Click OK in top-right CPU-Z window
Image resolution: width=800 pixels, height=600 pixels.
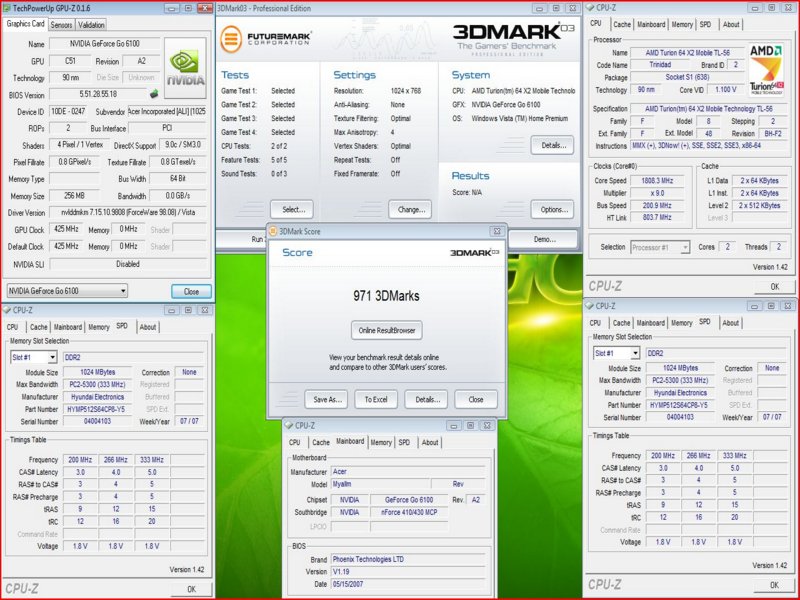(x=774, y=287)
